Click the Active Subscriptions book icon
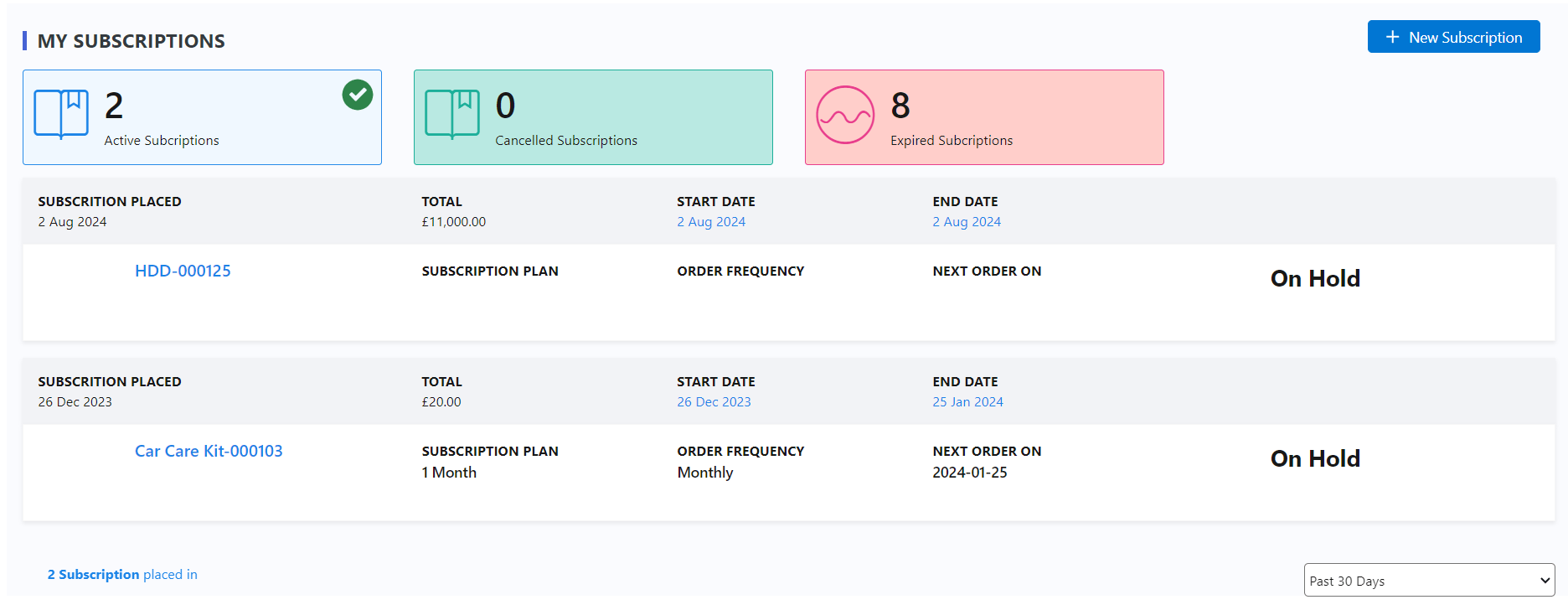Image resolution: width=1568 pixels, height=610 pixels. click(61, 114)
